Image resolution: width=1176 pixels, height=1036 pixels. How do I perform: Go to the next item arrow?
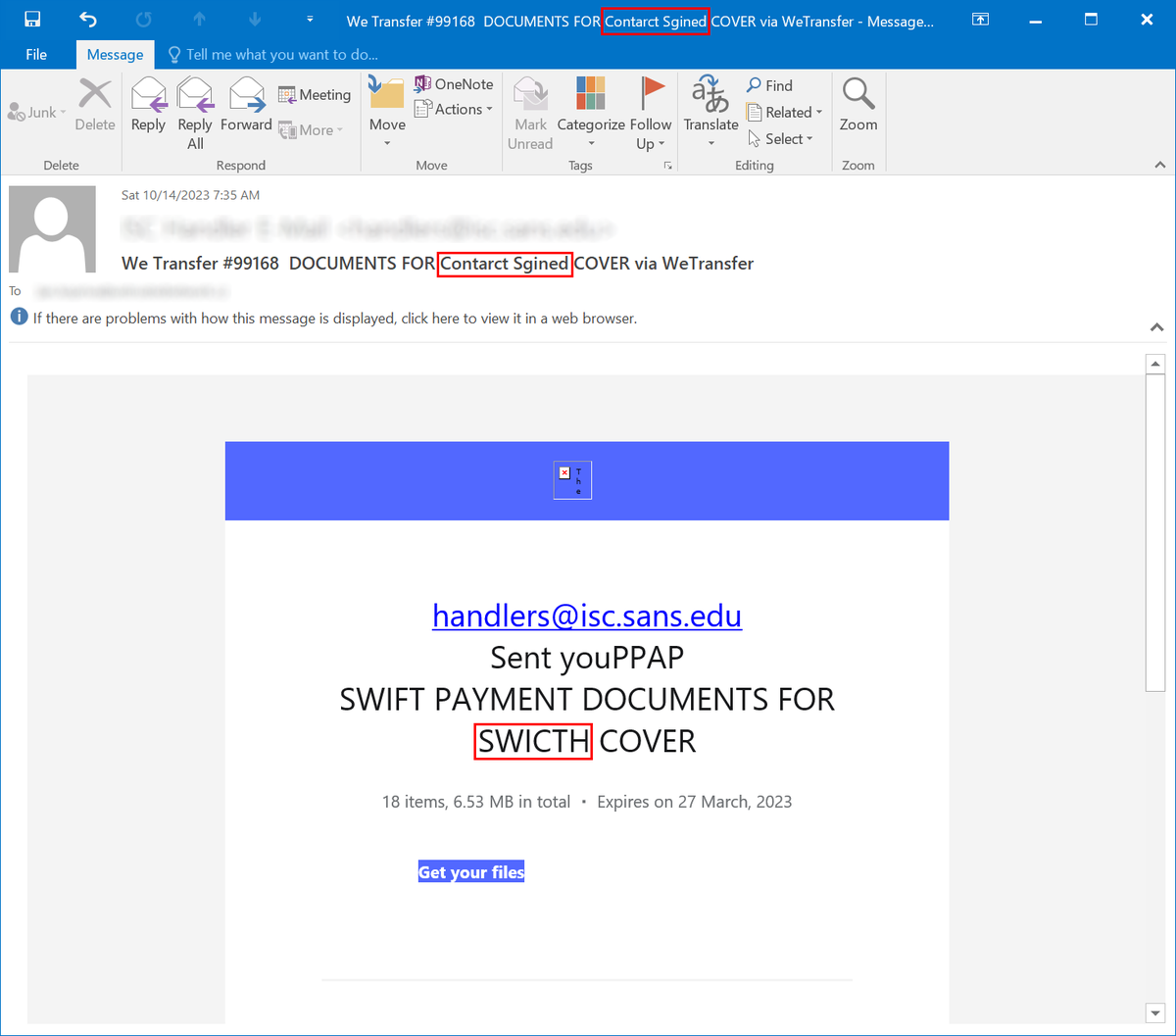click(x=255, y=19)
